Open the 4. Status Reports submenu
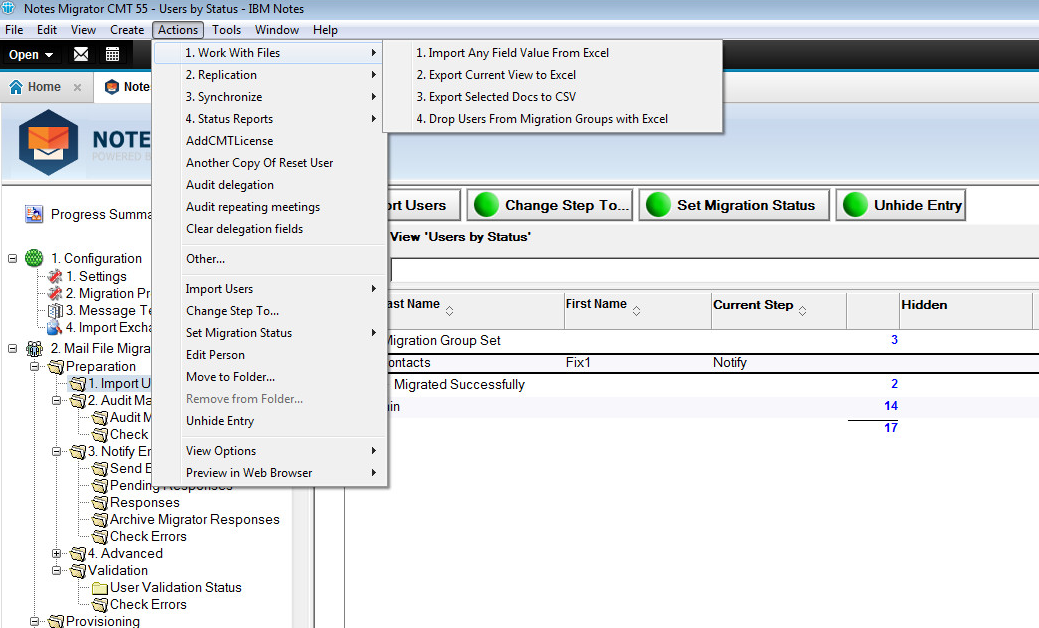Image resolution: width=1039 pixels, height=628 pixels. coord(270,119)
